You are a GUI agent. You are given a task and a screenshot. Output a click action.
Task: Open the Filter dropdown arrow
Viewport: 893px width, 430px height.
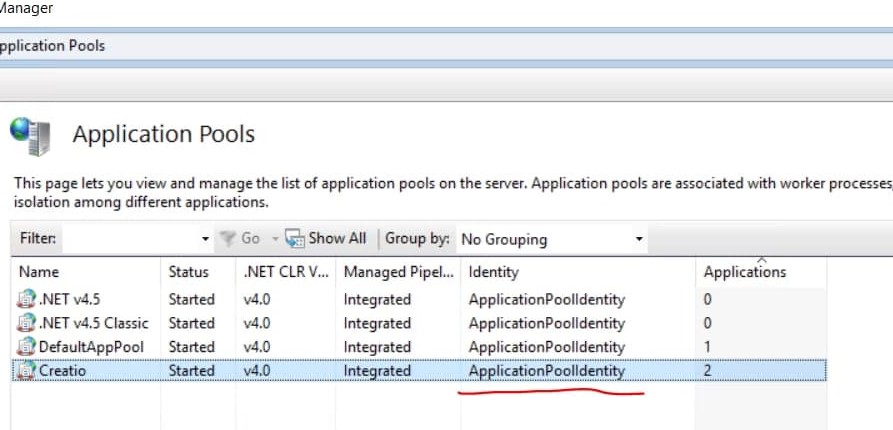tap(206, 239)
